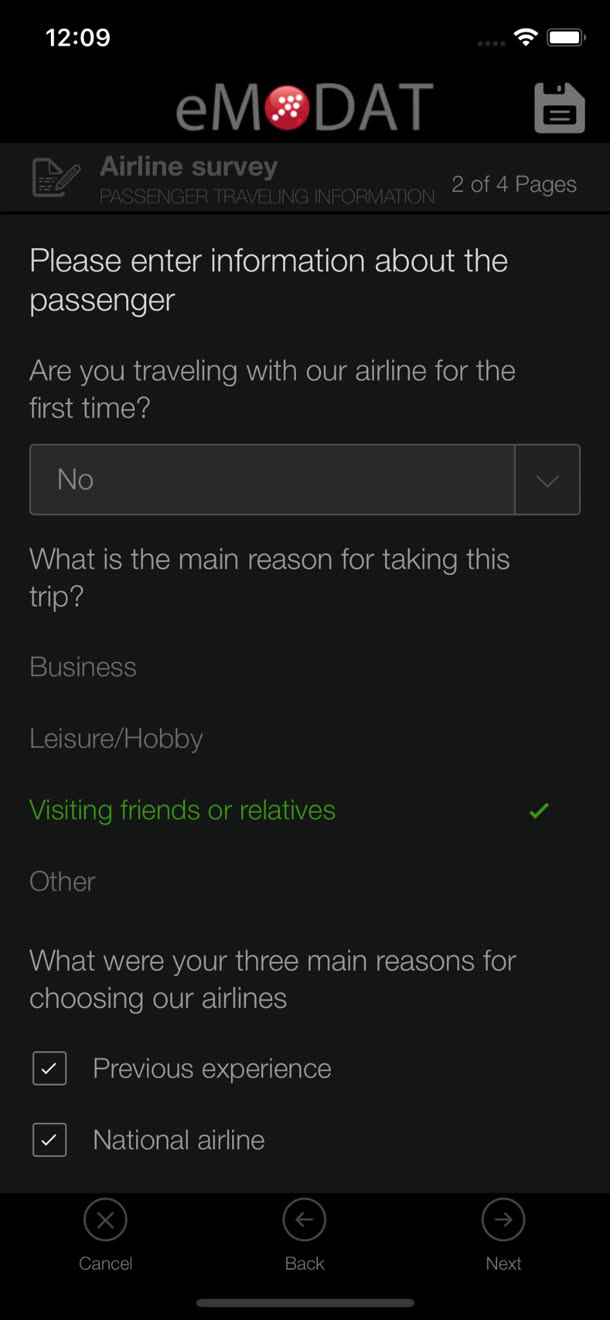Uncheck the National airline checkbox
This screenshot has height=1320, width=610.
[x=49, y=1140]
